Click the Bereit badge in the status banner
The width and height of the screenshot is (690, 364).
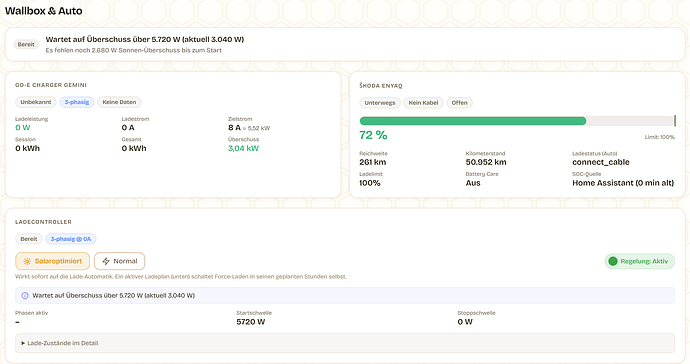[26, 44]
